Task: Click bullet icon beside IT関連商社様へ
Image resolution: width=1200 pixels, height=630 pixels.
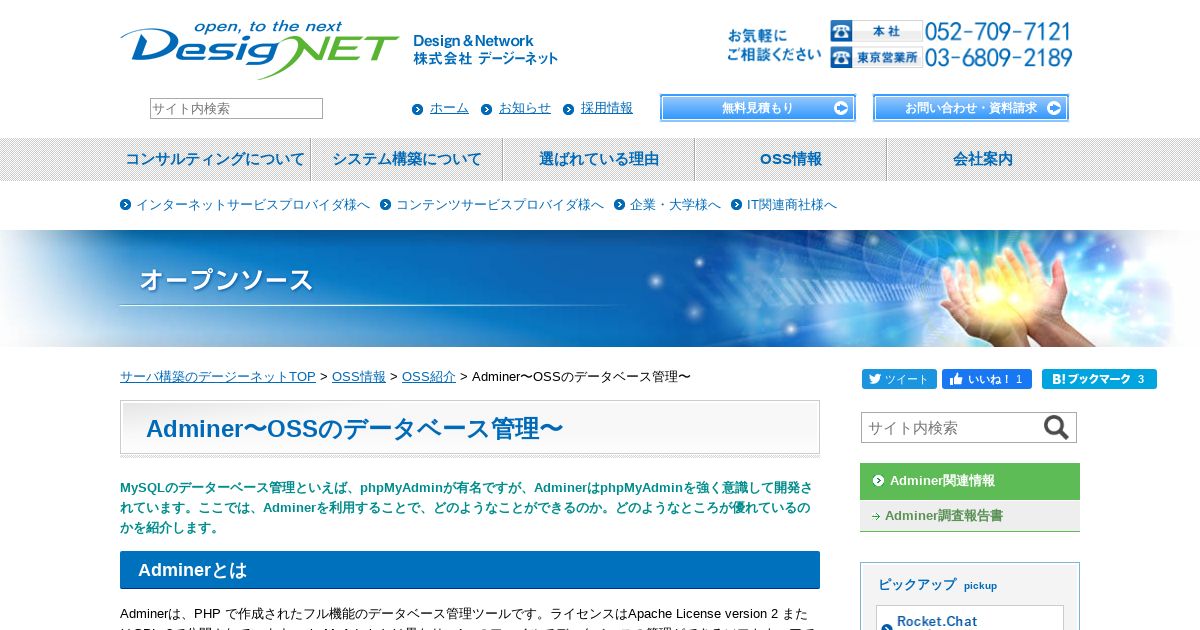Action: tap(737, 205)
